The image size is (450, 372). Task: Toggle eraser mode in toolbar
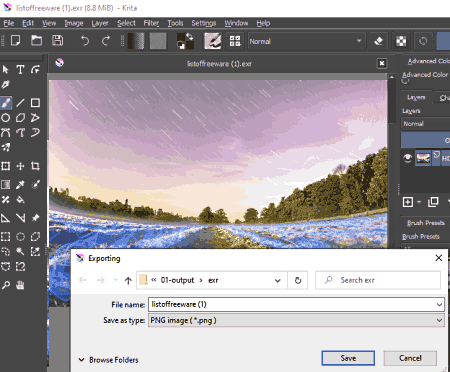click(x=378, y=41)
